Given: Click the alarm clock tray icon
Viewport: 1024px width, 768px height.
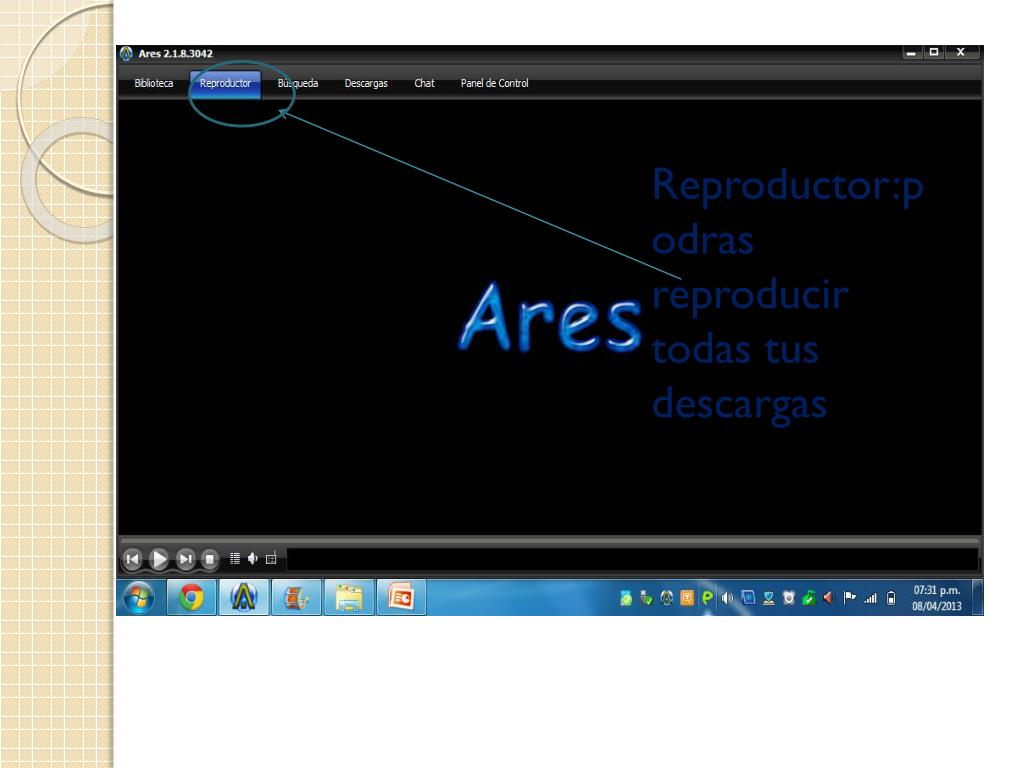Looking at the screenshot, I should 789,598.
